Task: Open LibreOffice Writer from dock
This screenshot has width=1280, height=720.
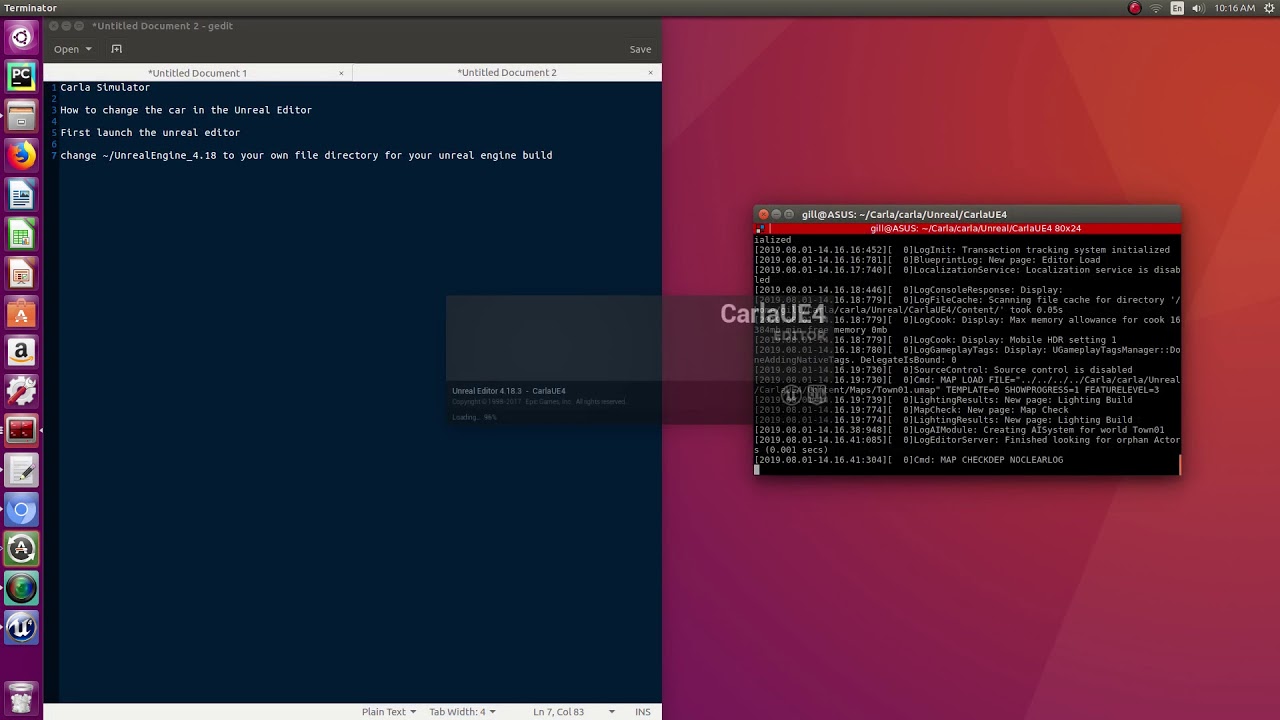Action: (21, 194)
